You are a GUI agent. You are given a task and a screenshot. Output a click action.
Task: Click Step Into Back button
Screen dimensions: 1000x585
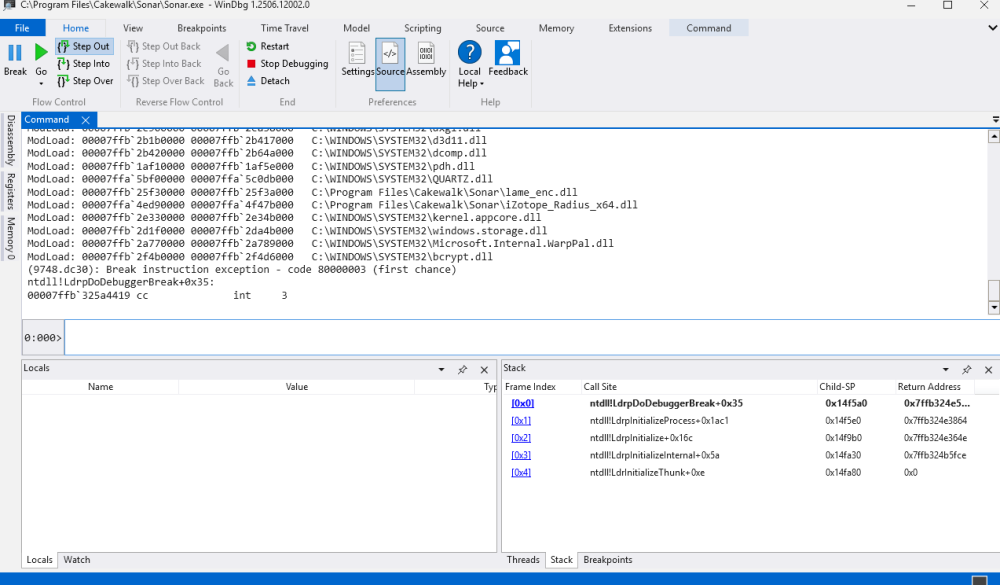pos(165,63)
